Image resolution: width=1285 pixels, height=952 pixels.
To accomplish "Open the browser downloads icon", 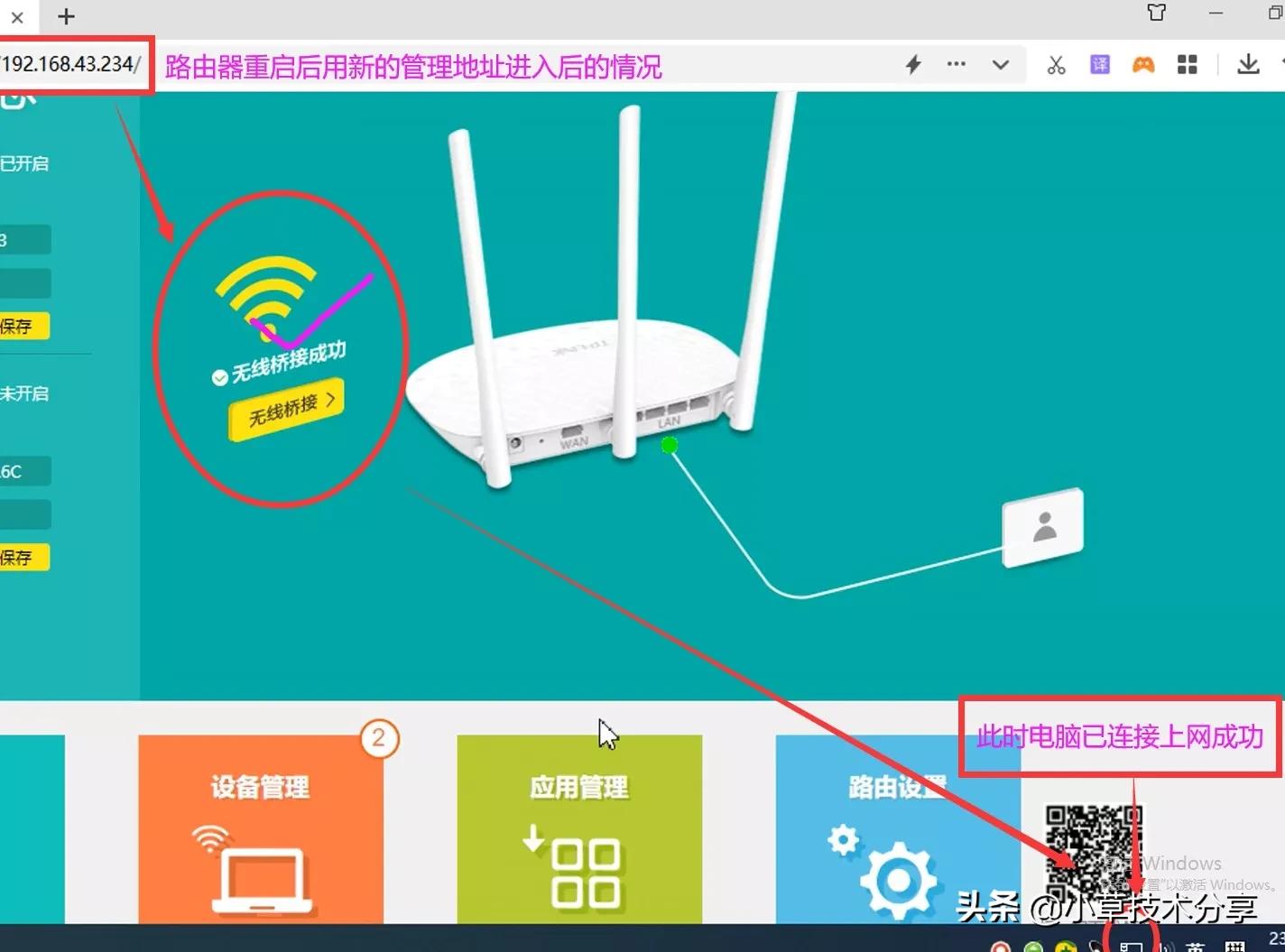I will click(1248, 64).
